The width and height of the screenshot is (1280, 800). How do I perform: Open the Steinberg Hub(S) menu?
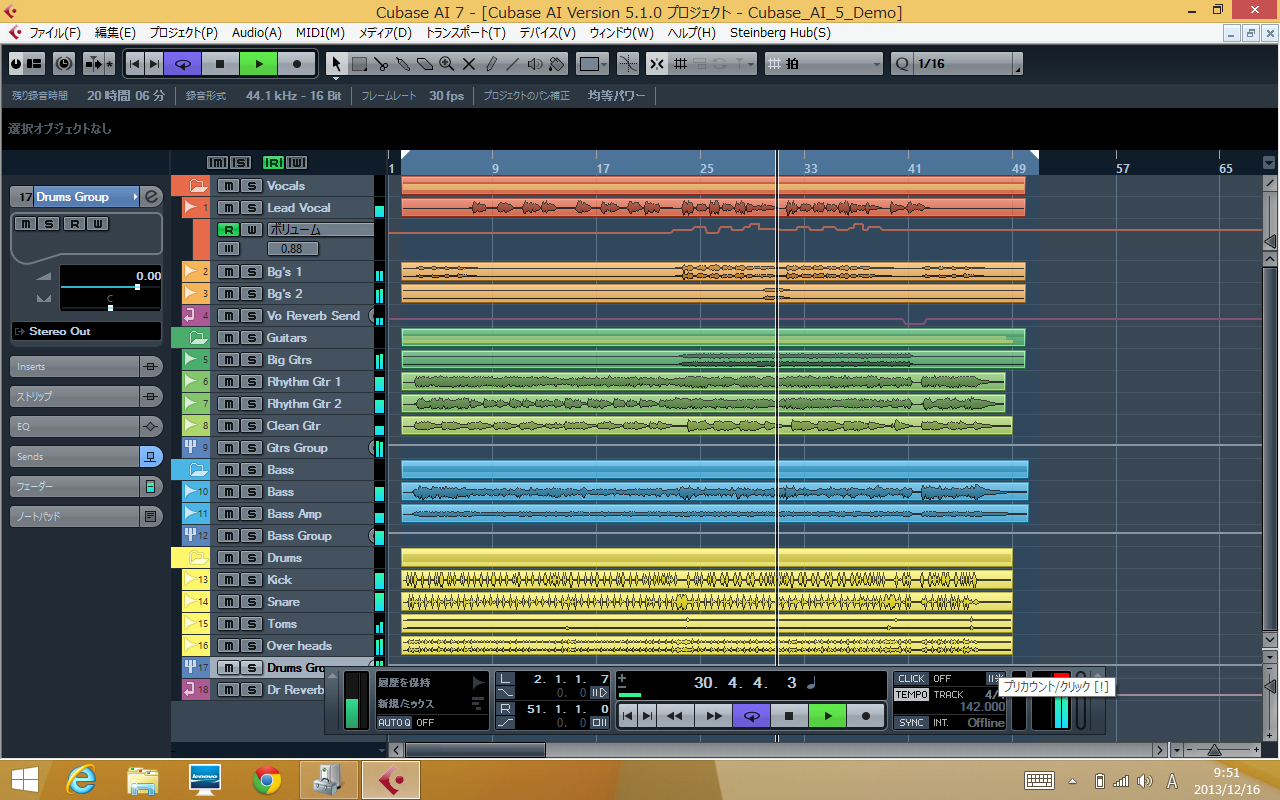click(x=780, y=32)
